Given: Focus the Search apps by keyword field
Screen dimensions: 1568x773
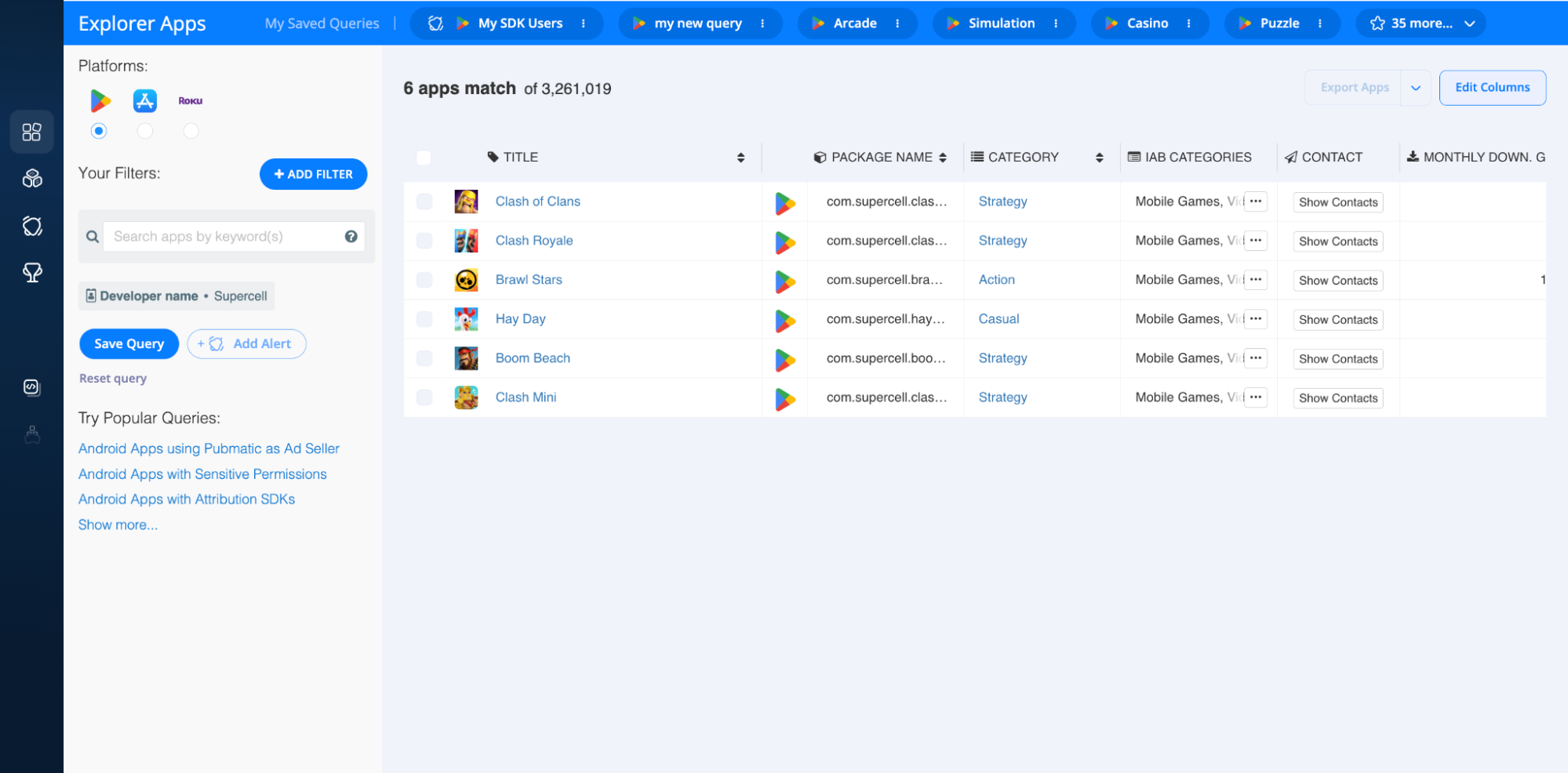Looking at the screenshot, I should [x=234, y=236].
